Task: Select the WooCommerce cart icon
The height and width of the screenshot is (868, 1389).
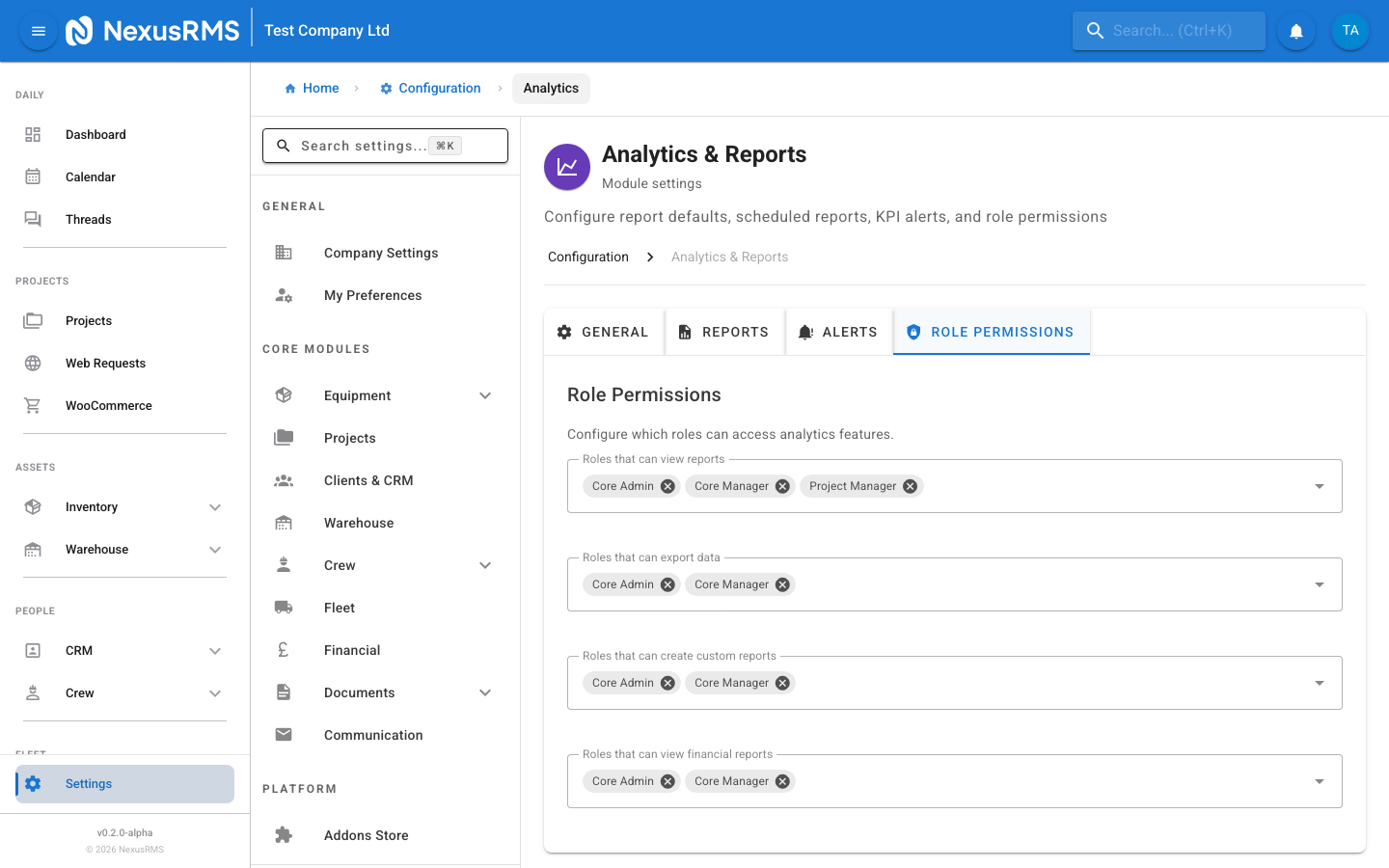Action: (x=33, y=405)
